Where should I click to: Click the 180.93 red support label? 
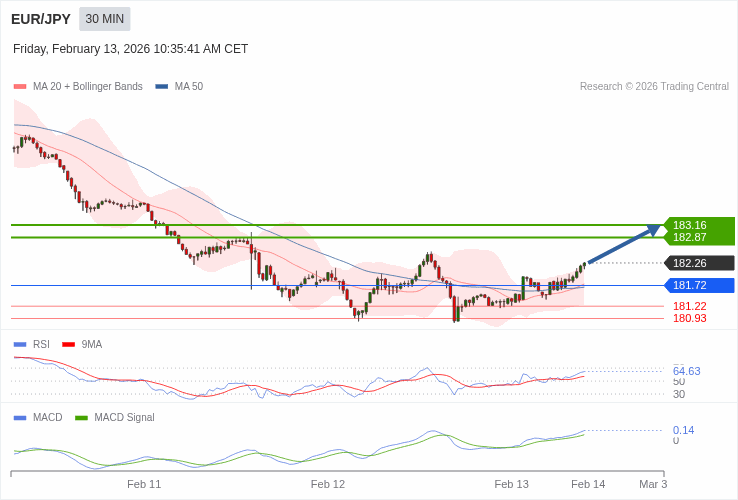[689, 318]
